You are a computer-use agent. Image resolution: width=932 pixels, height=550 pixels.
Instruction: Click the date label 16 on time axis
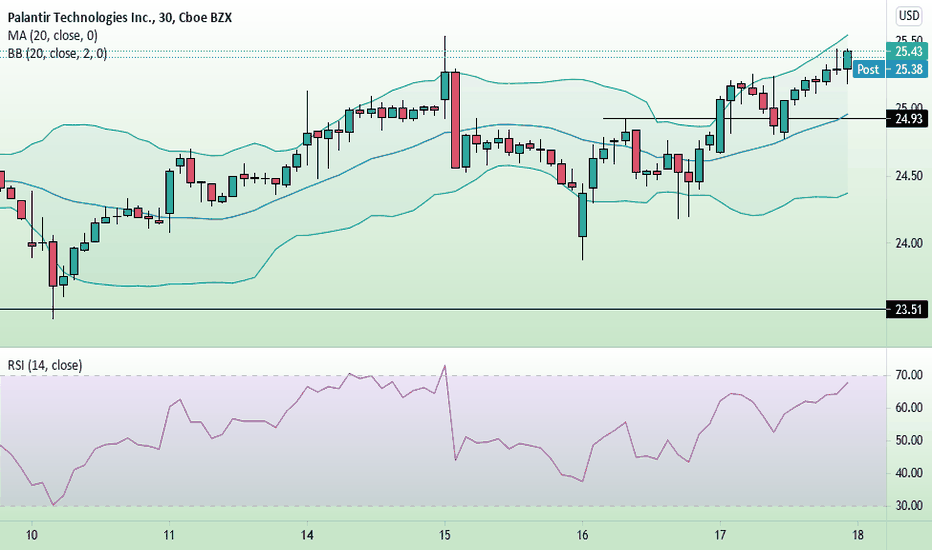582,535
